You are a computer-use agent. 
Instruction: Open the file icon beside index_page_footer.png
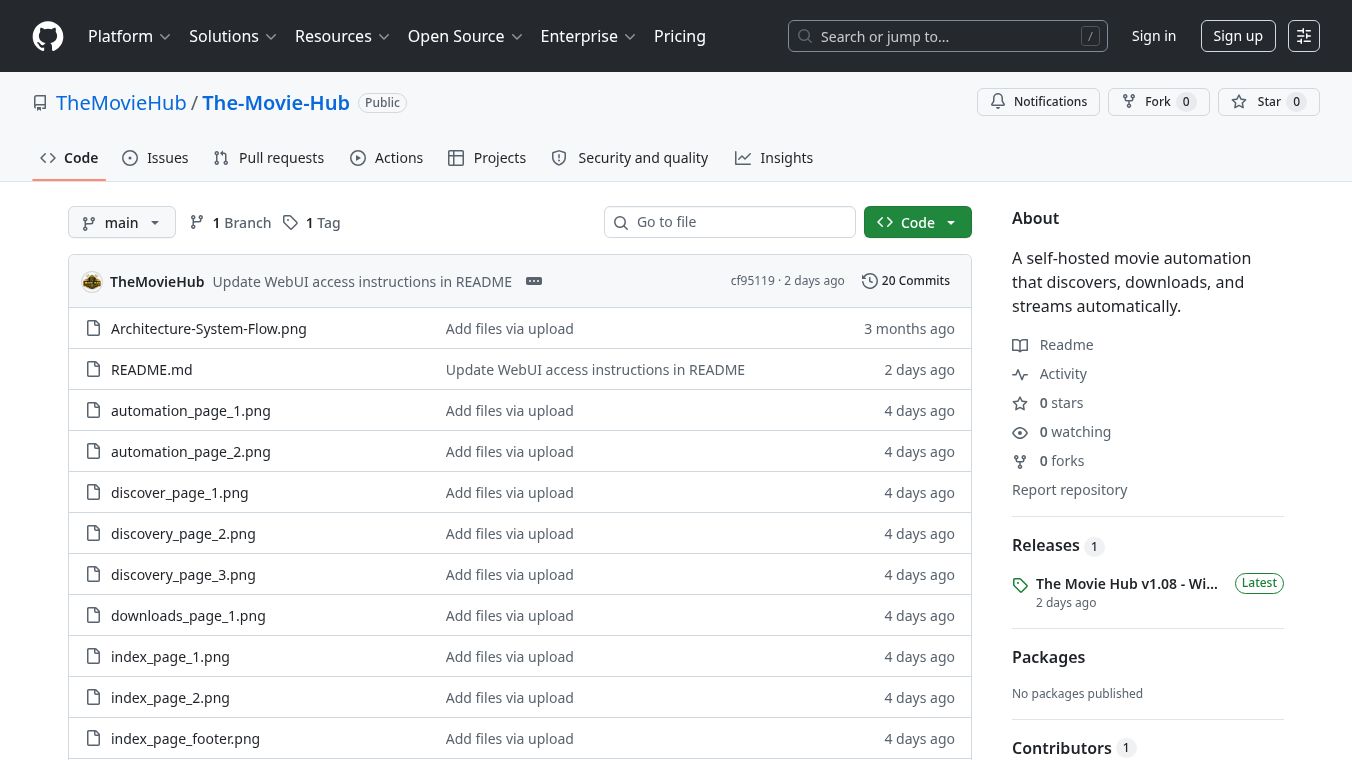(94, 739)
